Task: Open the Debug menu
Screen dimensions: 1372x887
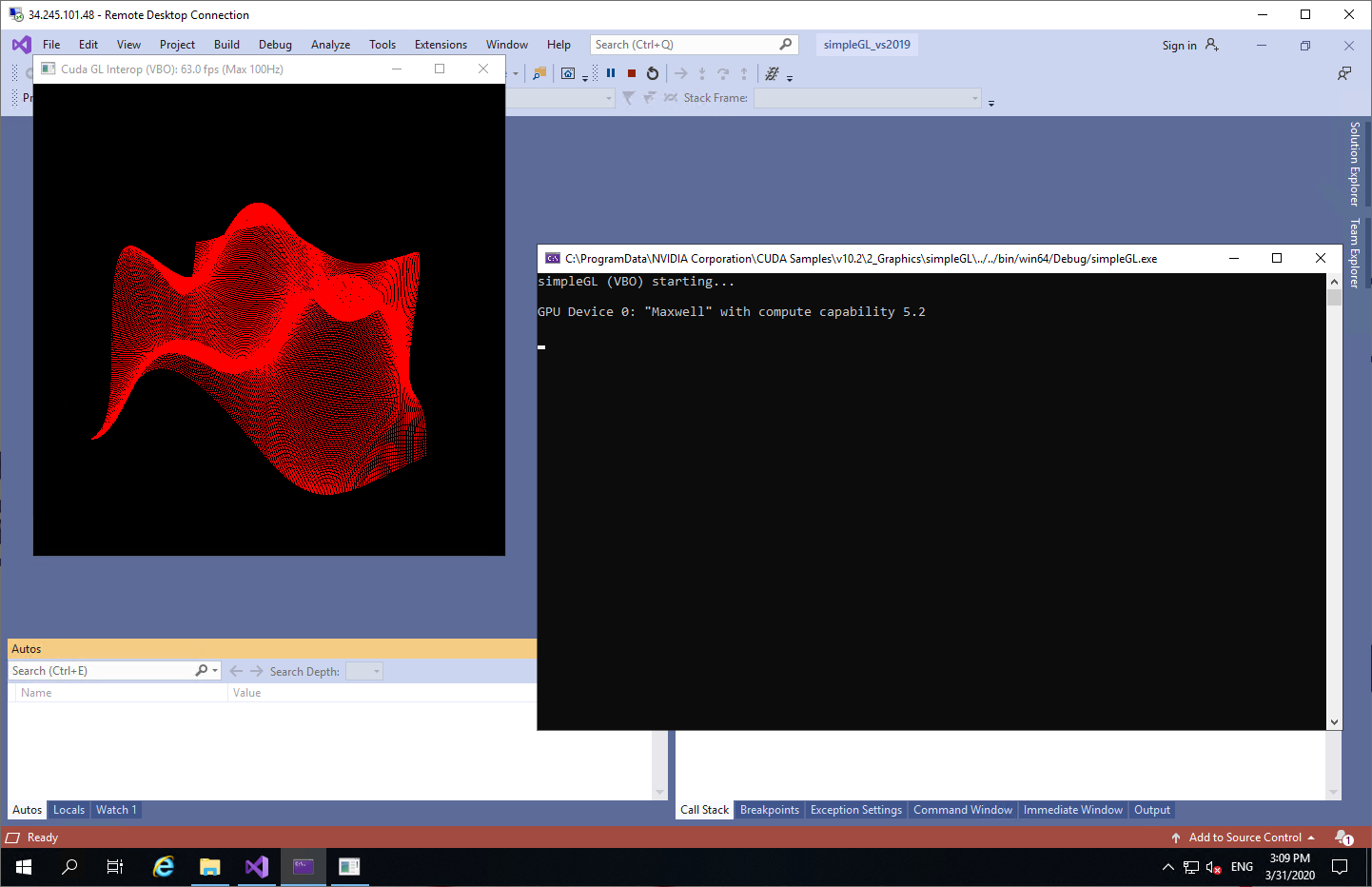Action: coord(275,45)
